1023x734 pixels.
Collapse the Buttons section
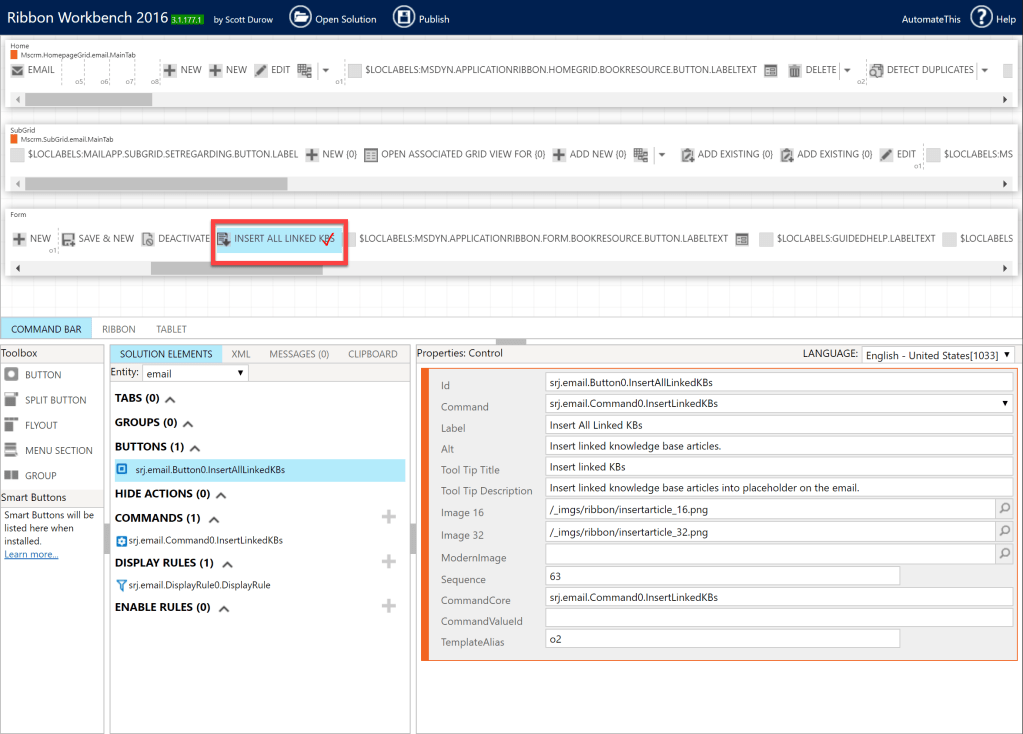[x=195, y=447]
